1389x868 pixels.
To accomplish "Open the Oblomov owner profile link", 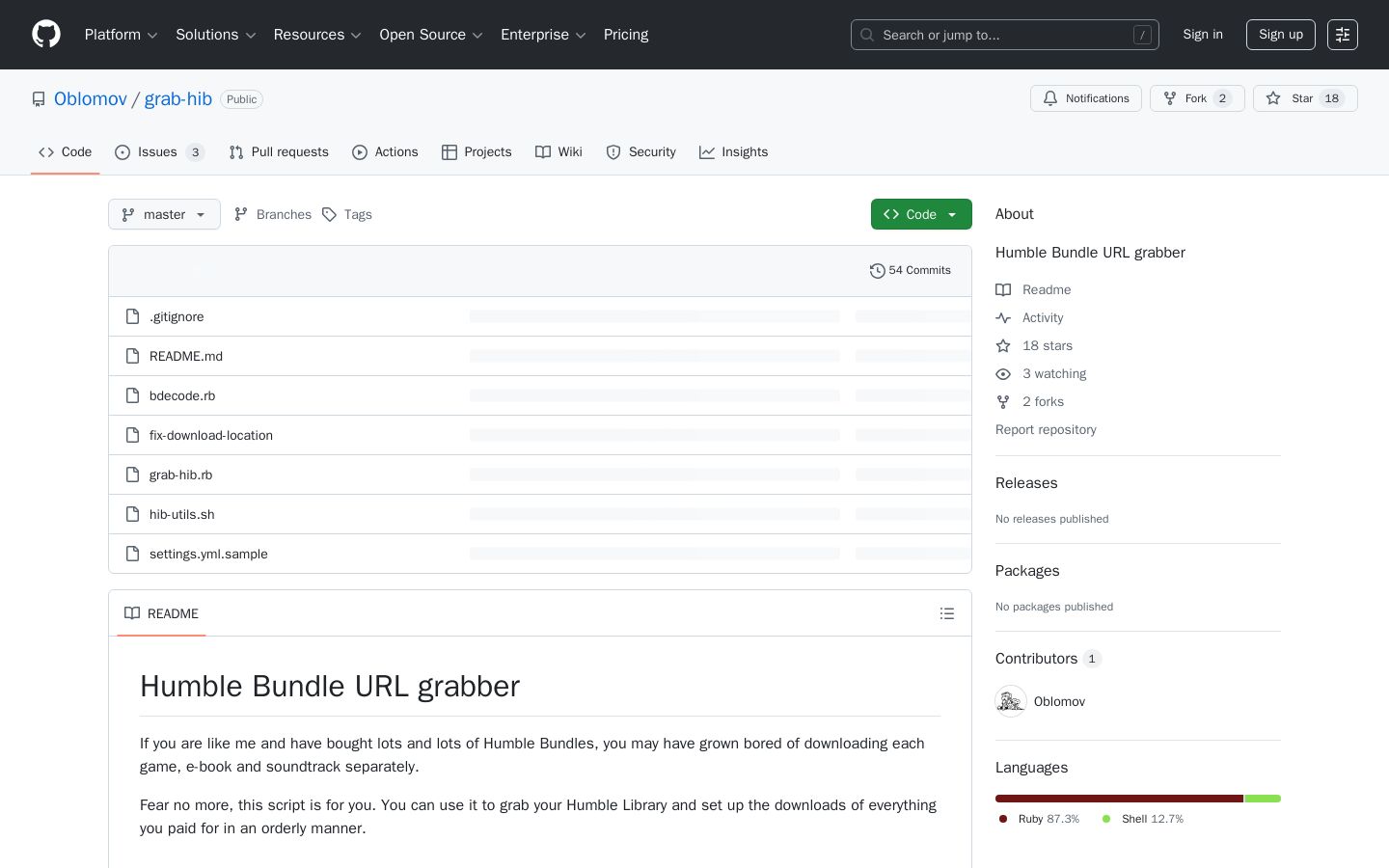I will pyautogui.click(x=91, y=99).
